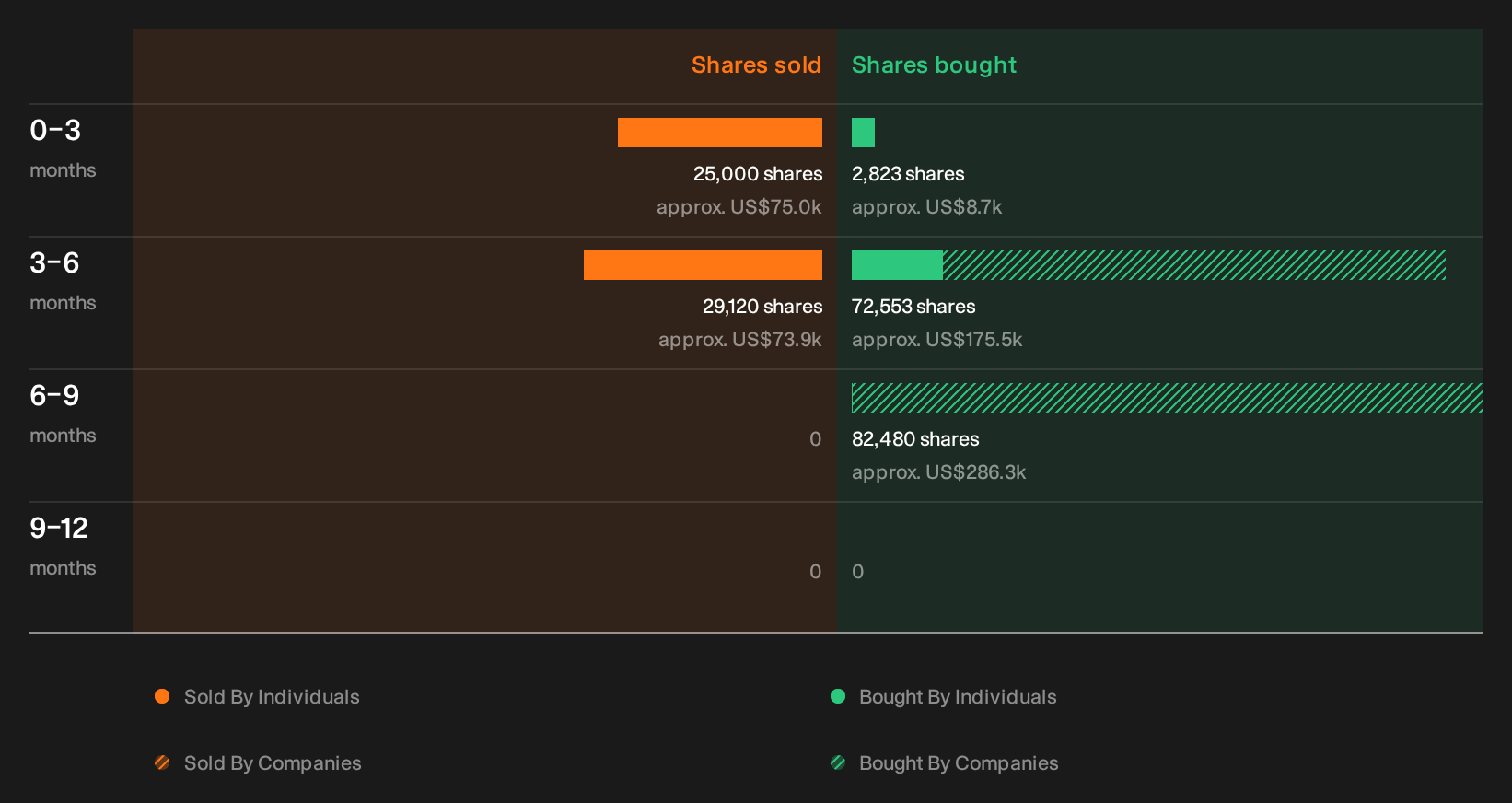Click the Shares bought column header
The image size is (1512, 803).
click(x=934, y=65)
